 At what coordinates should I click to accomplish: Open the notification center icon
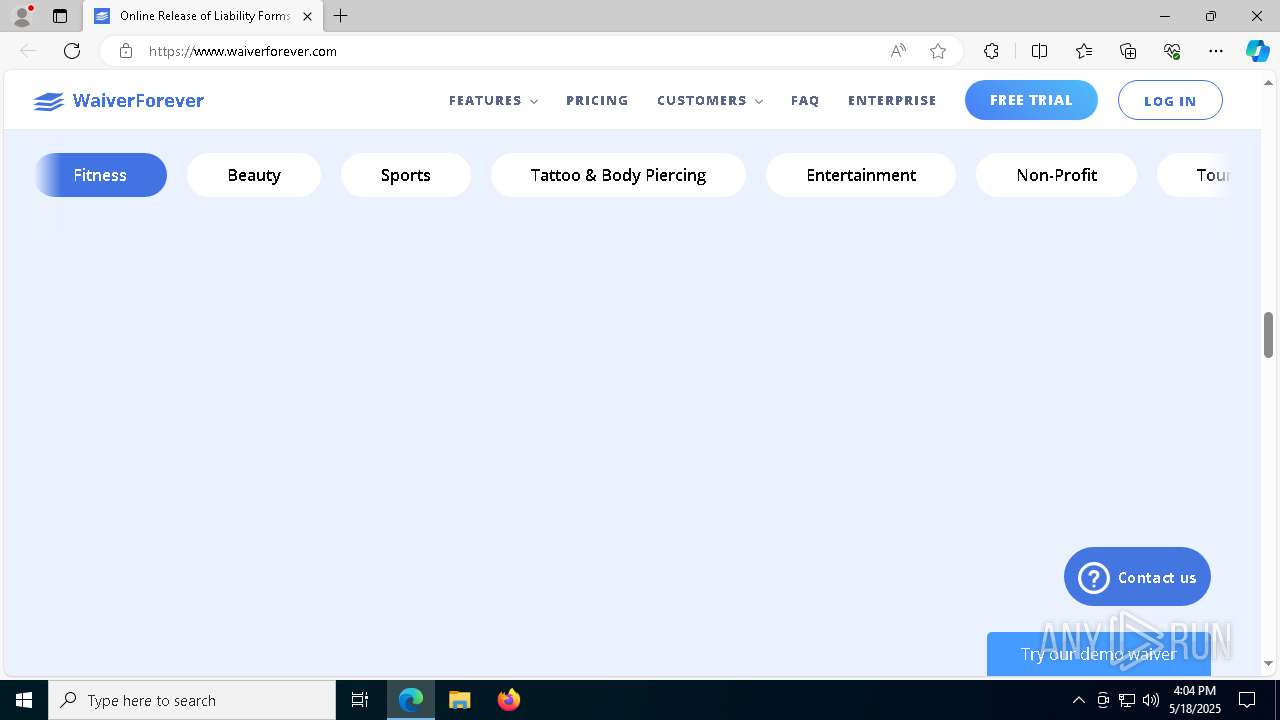point(1248,700)
